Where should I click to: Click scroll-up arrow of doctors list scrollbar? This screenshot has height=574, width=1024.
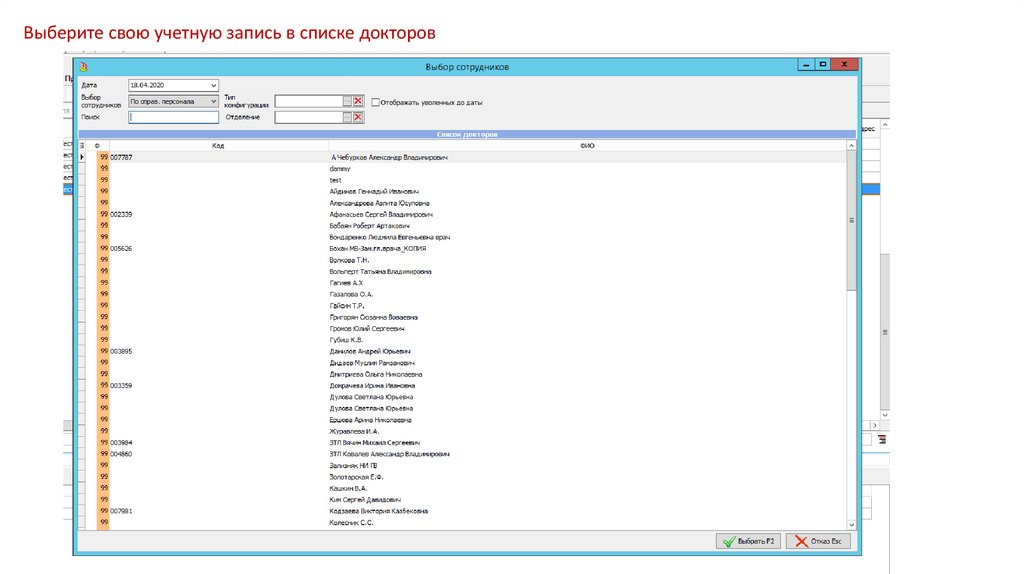coord(852,146)
